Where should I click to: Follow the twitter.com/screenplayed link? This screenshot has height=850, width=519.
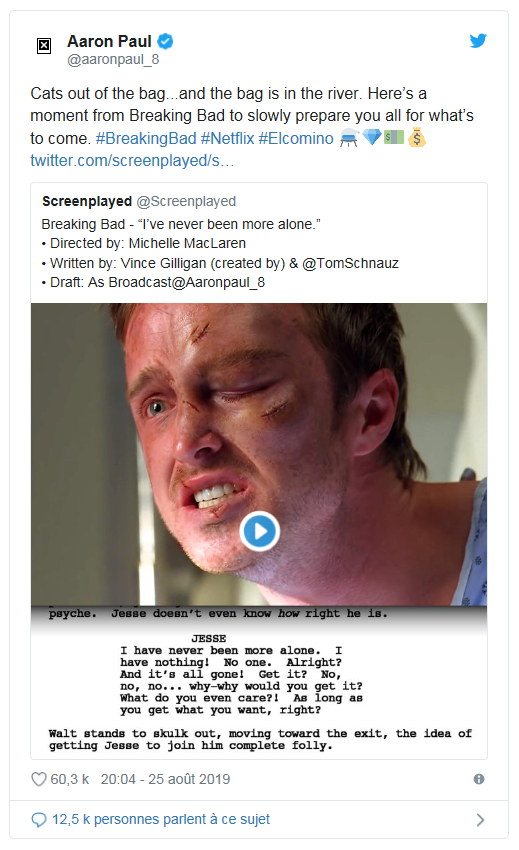point(132,160)
